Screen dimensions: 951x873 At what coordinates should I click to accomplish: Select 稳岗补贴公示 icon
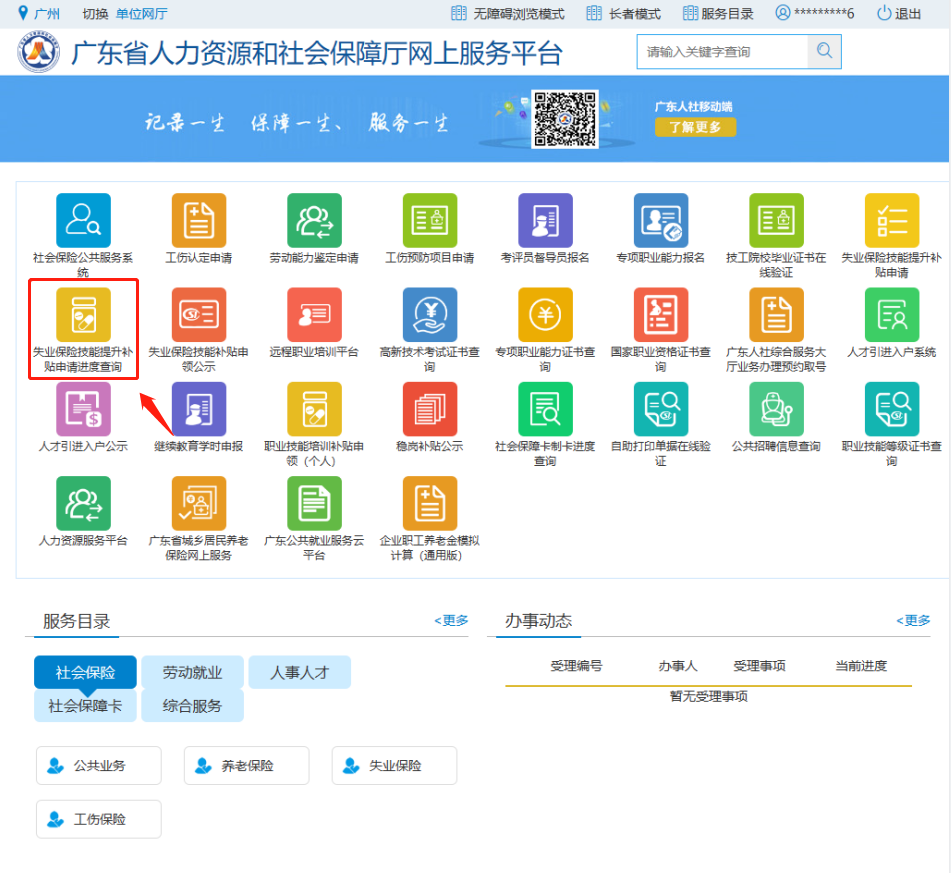[x=430, y=409]
